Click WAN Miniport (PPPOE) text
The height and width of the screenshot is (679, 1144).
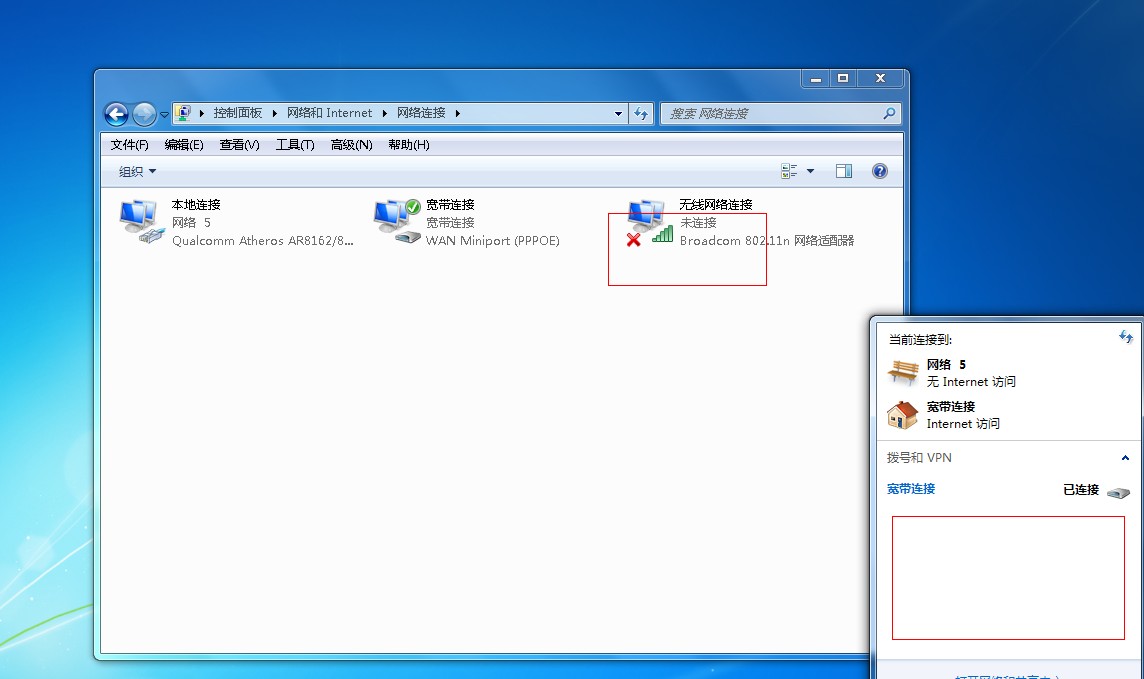492,241
